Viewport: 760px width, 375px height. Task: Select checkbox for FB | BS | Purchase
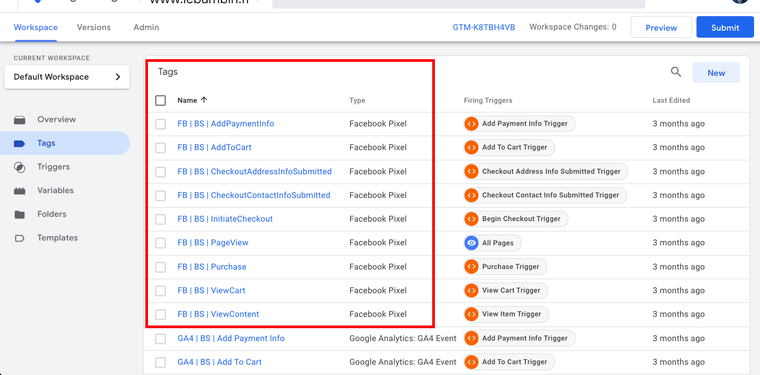(160, 267)
